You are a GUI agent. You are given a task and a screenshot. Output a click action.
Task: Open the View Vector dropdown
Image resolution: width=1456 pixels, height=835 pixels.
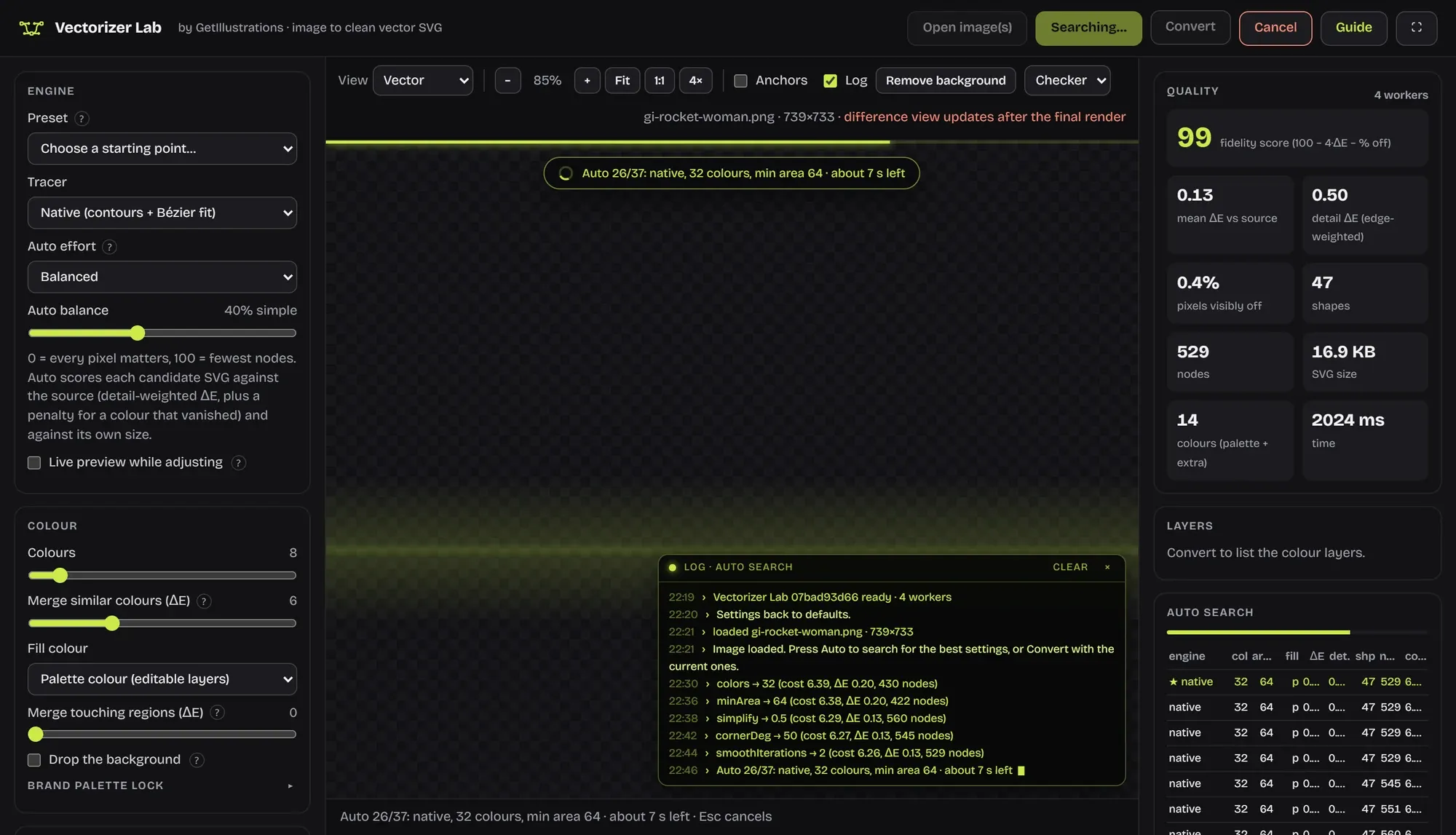[423, 81]
